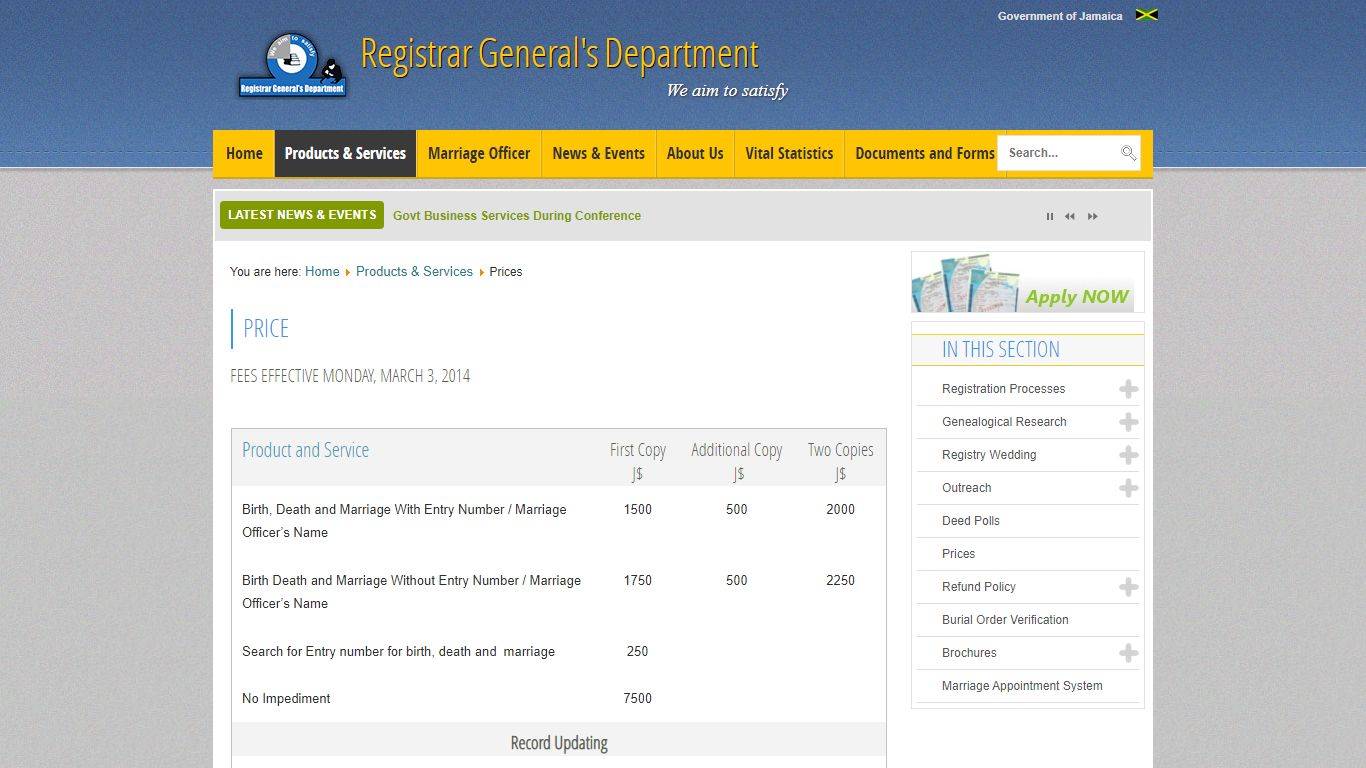1366x768 pixels.
Task: Click the Jamaican flag icon
Action: 1147,15
